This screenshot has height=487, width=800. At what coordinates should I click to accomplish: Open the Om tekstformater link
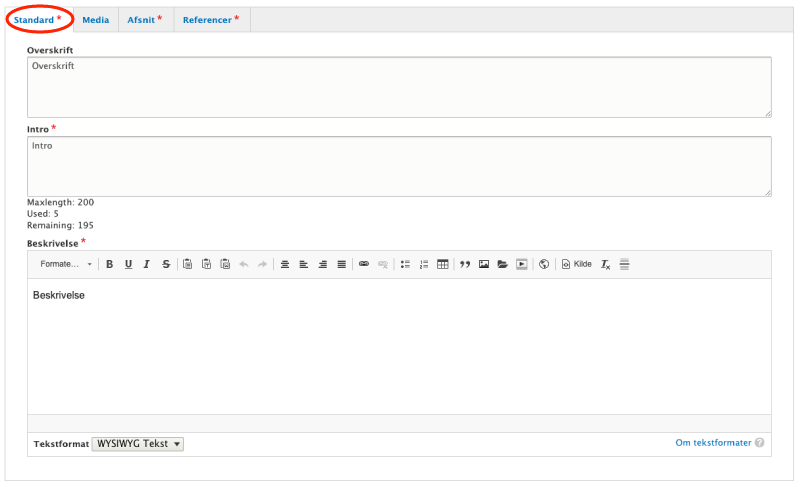[713, 443]
